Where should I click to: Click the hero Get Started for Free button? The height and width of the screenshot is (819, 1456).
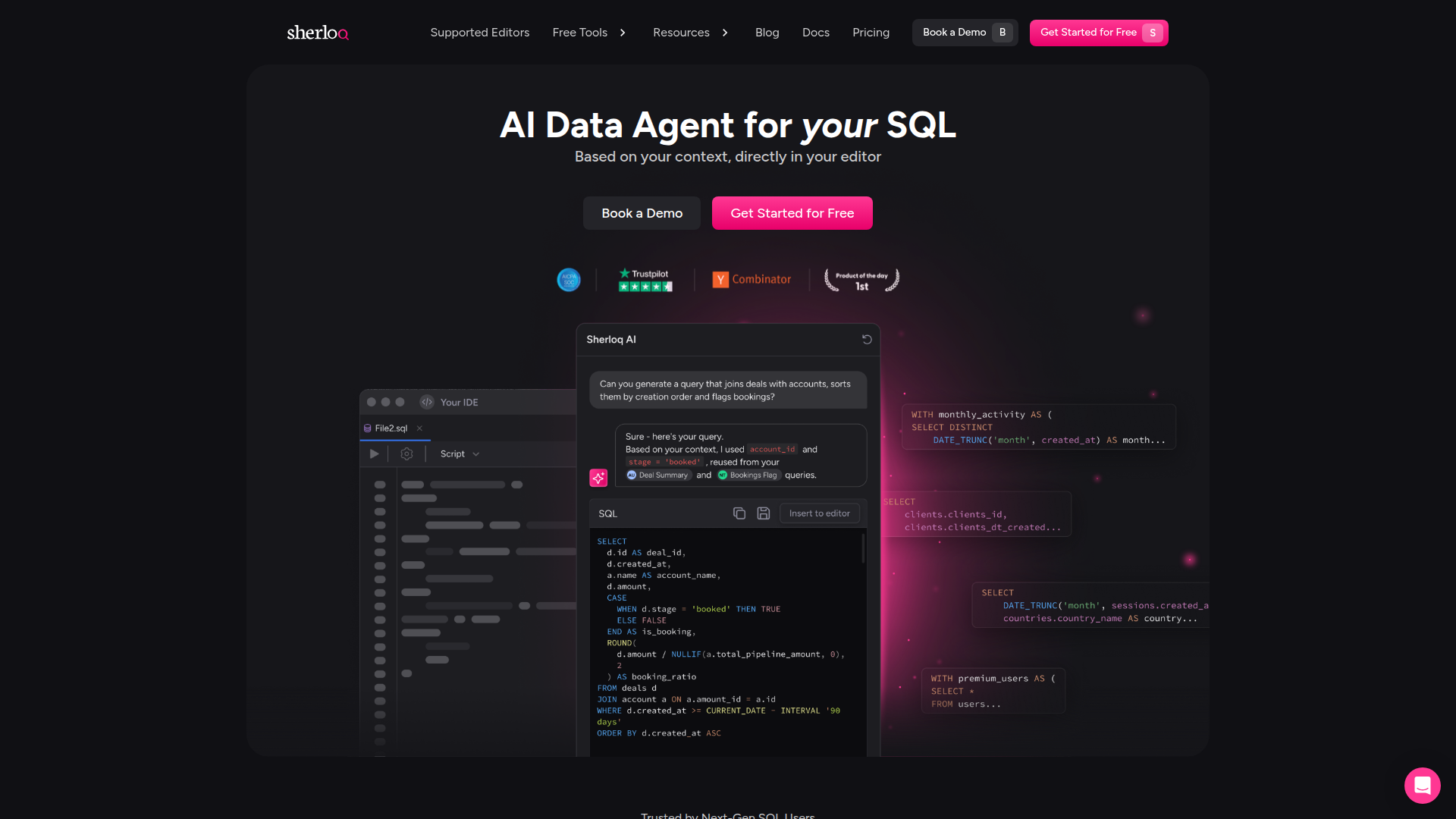pos(792,213)
